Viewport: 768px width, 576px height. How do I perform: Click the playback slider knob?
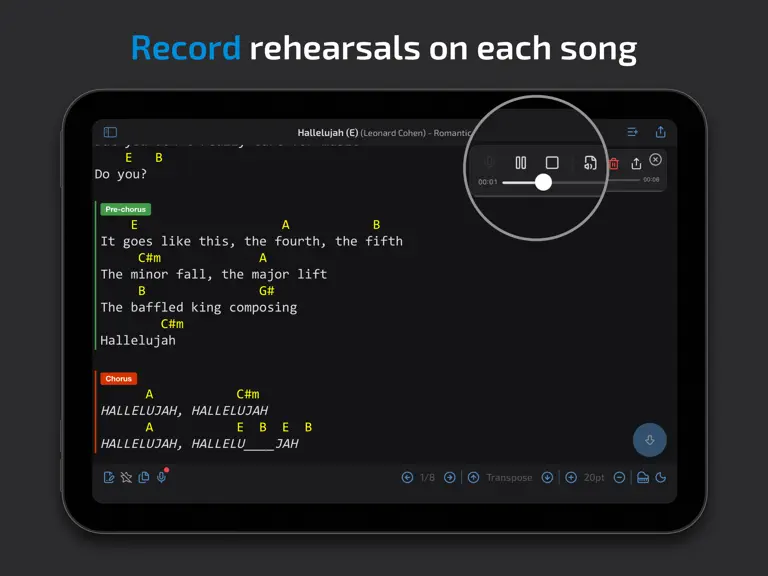pos(543,182)
